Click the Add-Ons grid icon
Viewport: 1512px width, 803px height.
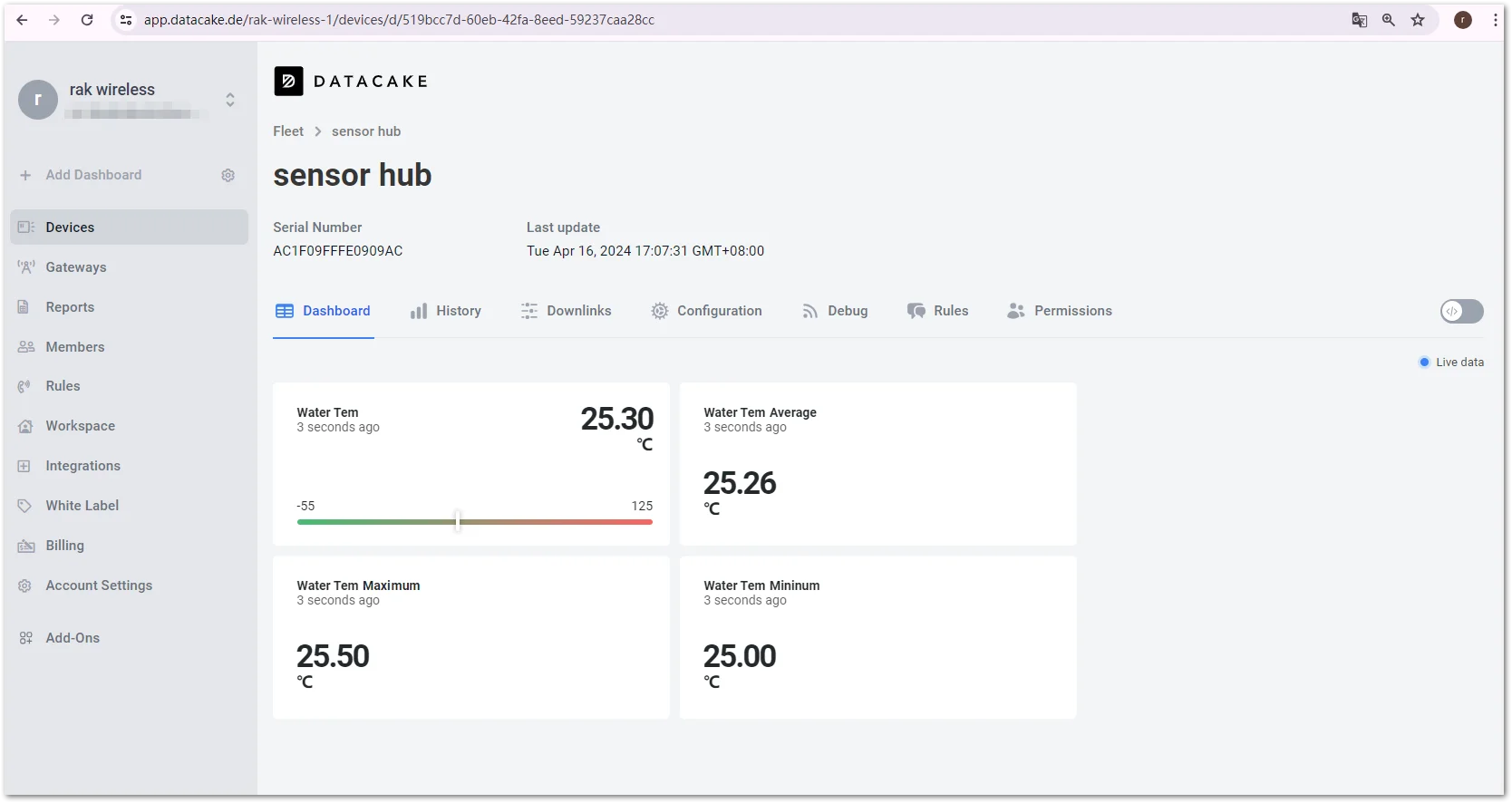(x=25, y=638)
